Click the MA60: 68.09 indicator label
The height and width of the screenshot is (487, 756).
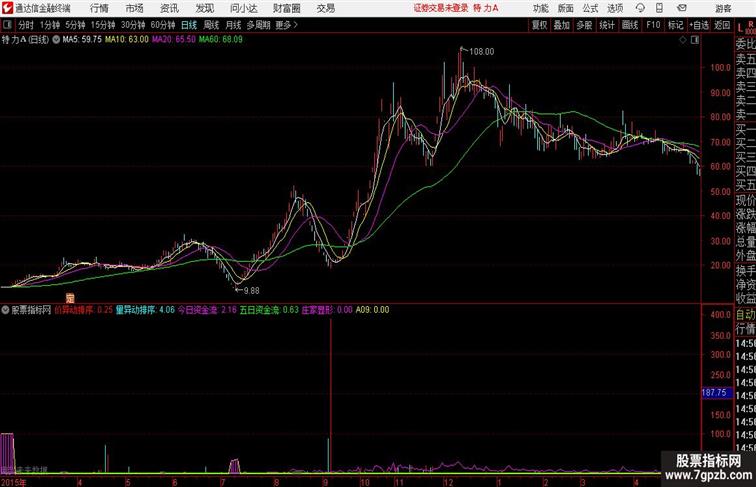pos(221,40)
